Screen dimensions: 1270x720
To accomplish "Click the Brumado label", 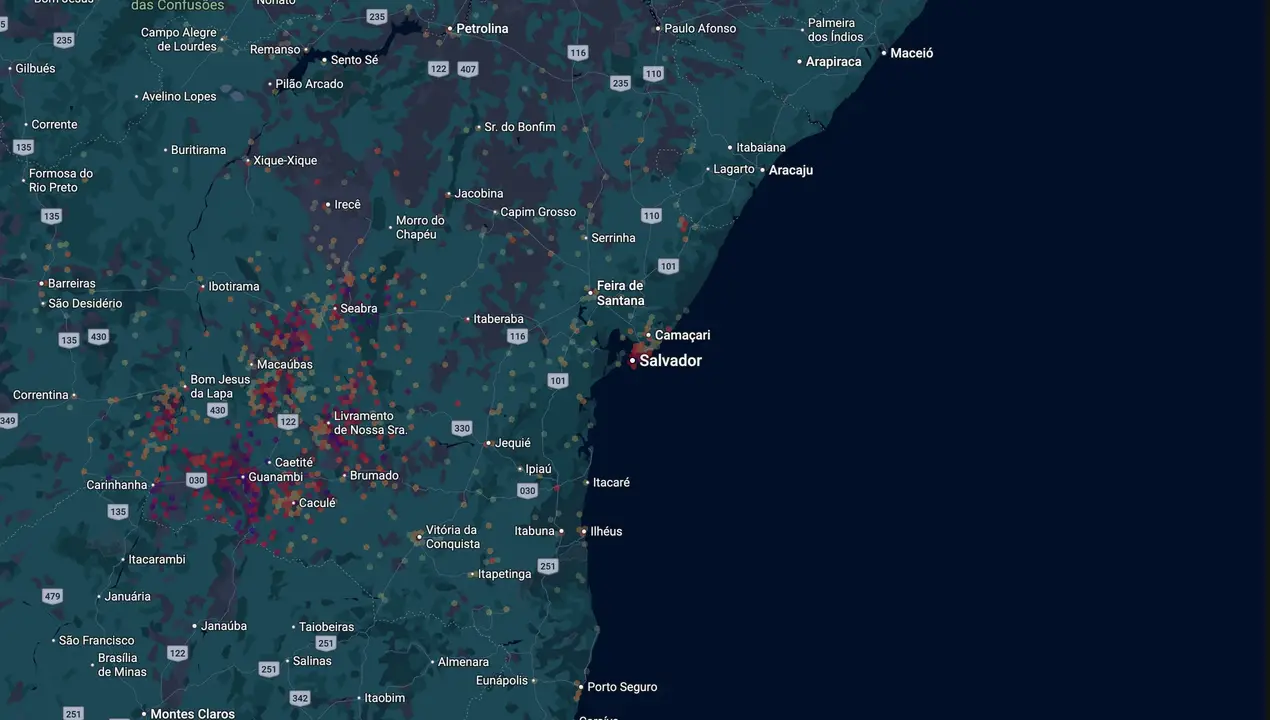I will coord(374,476).
